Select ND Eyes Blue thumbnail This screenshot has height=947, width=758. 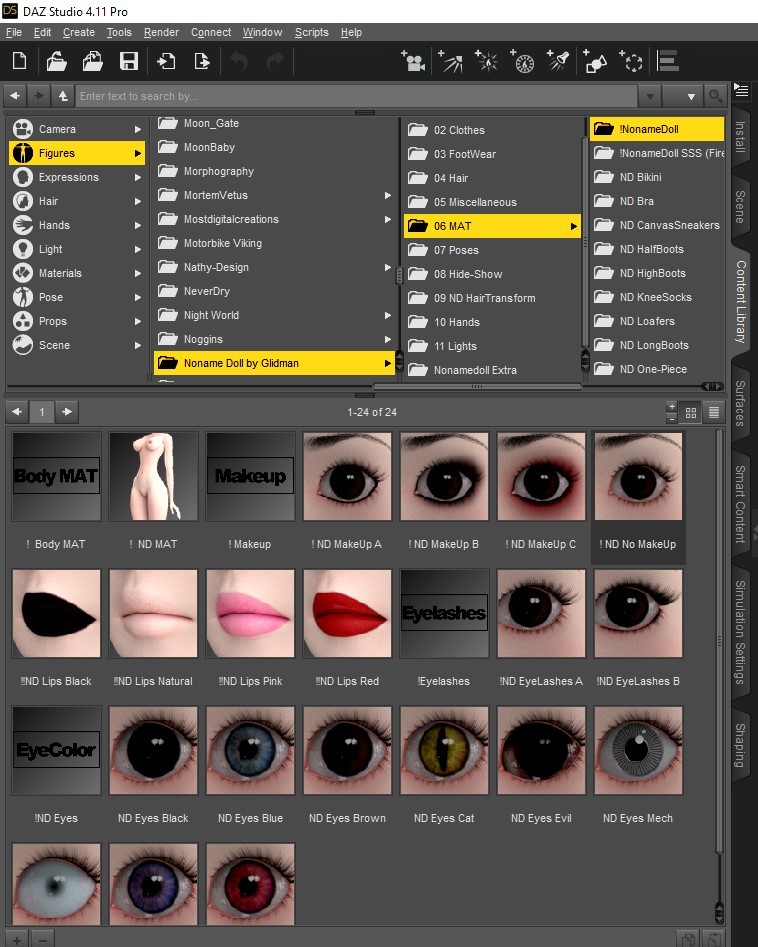tap(250, 751)
